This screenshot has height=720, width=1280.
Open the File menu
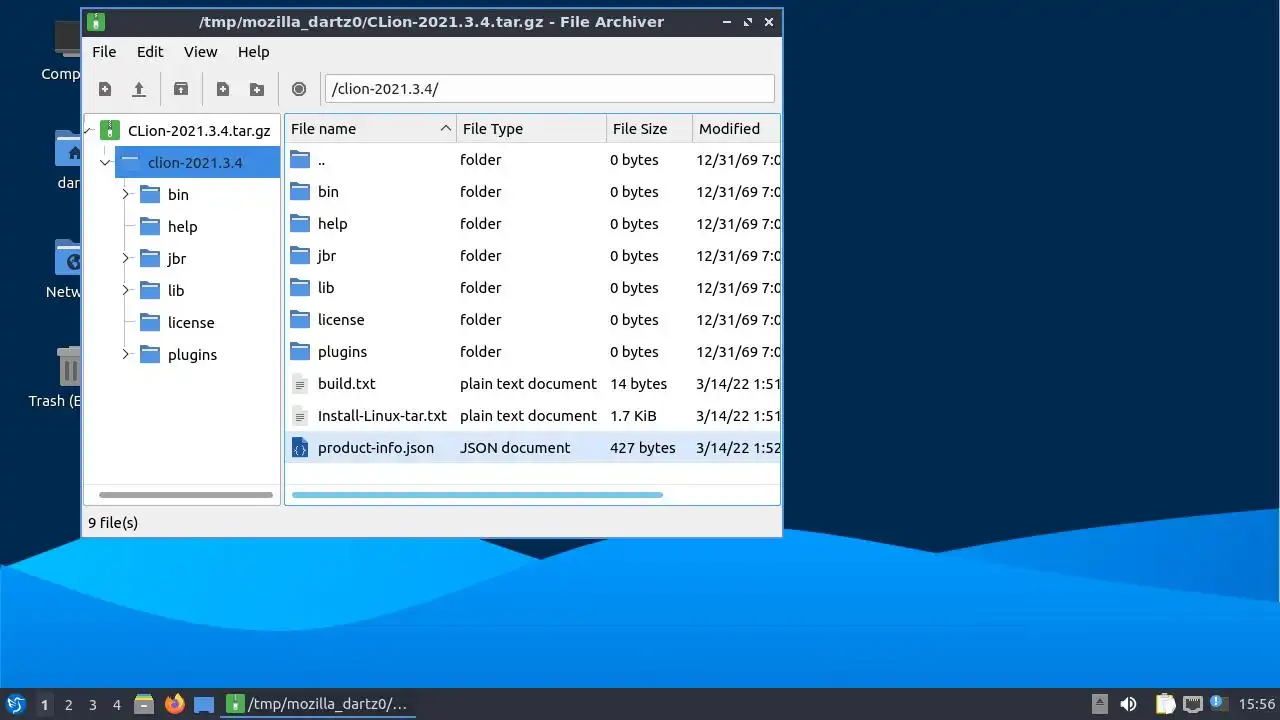(x=104, y=52)
